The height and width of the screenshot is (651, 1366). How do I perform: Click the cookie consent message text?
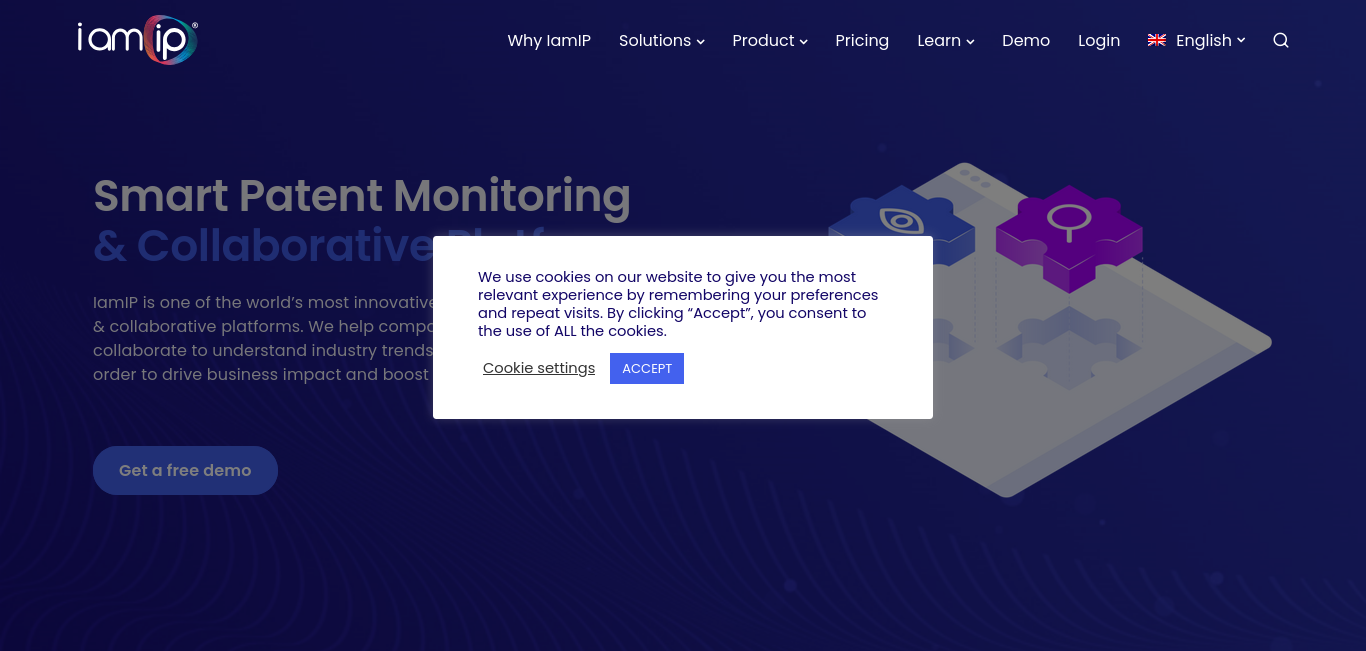[x=678, y=304]
